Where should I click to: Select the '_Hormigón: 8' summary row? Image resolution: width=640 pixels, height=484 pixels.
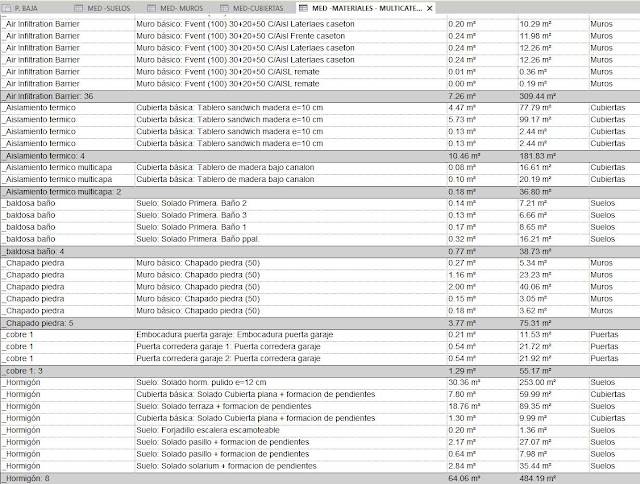[320, 478]
